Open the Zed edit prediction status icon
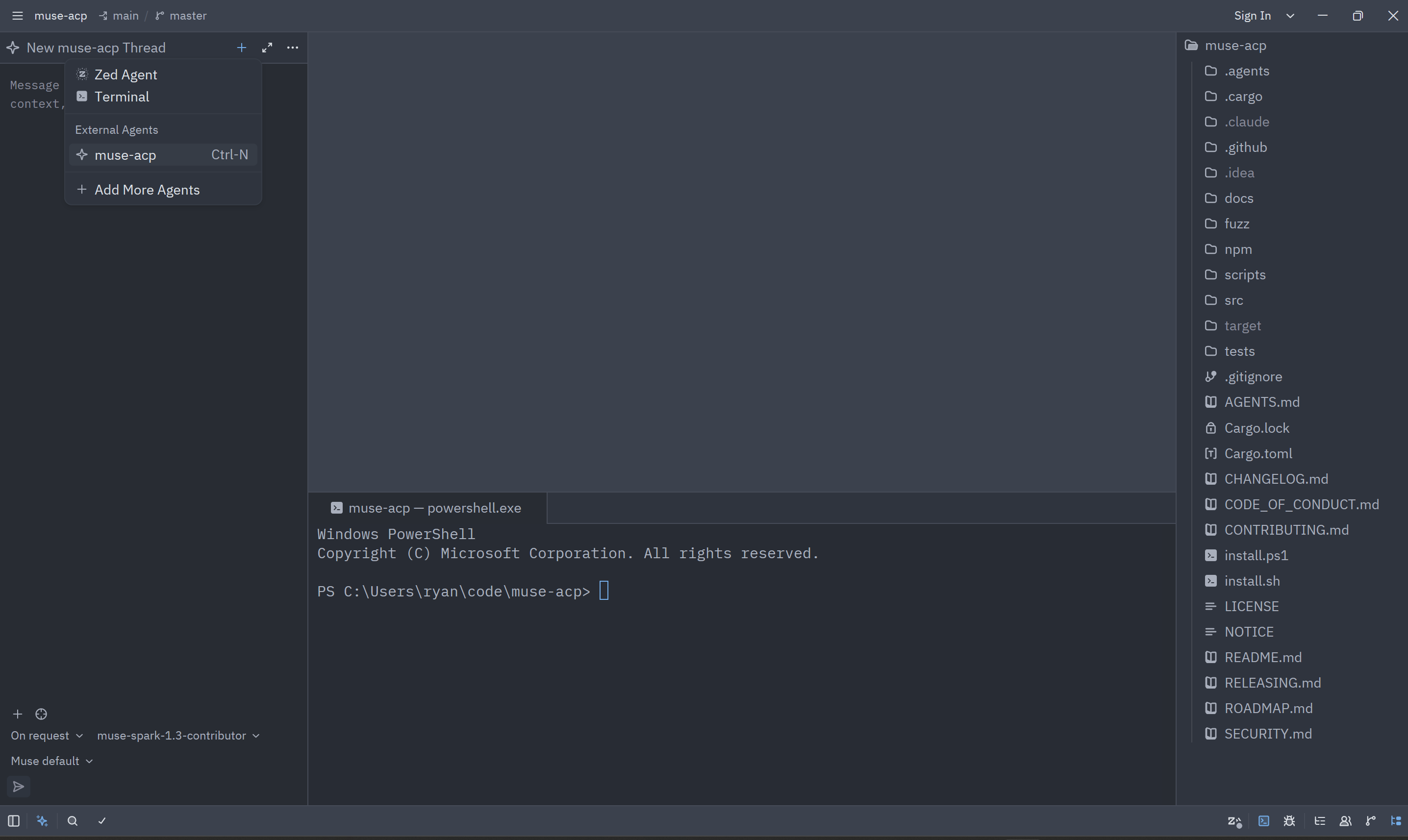The height and width of the screenshot is (840, 1408). tap(1235, 821)
